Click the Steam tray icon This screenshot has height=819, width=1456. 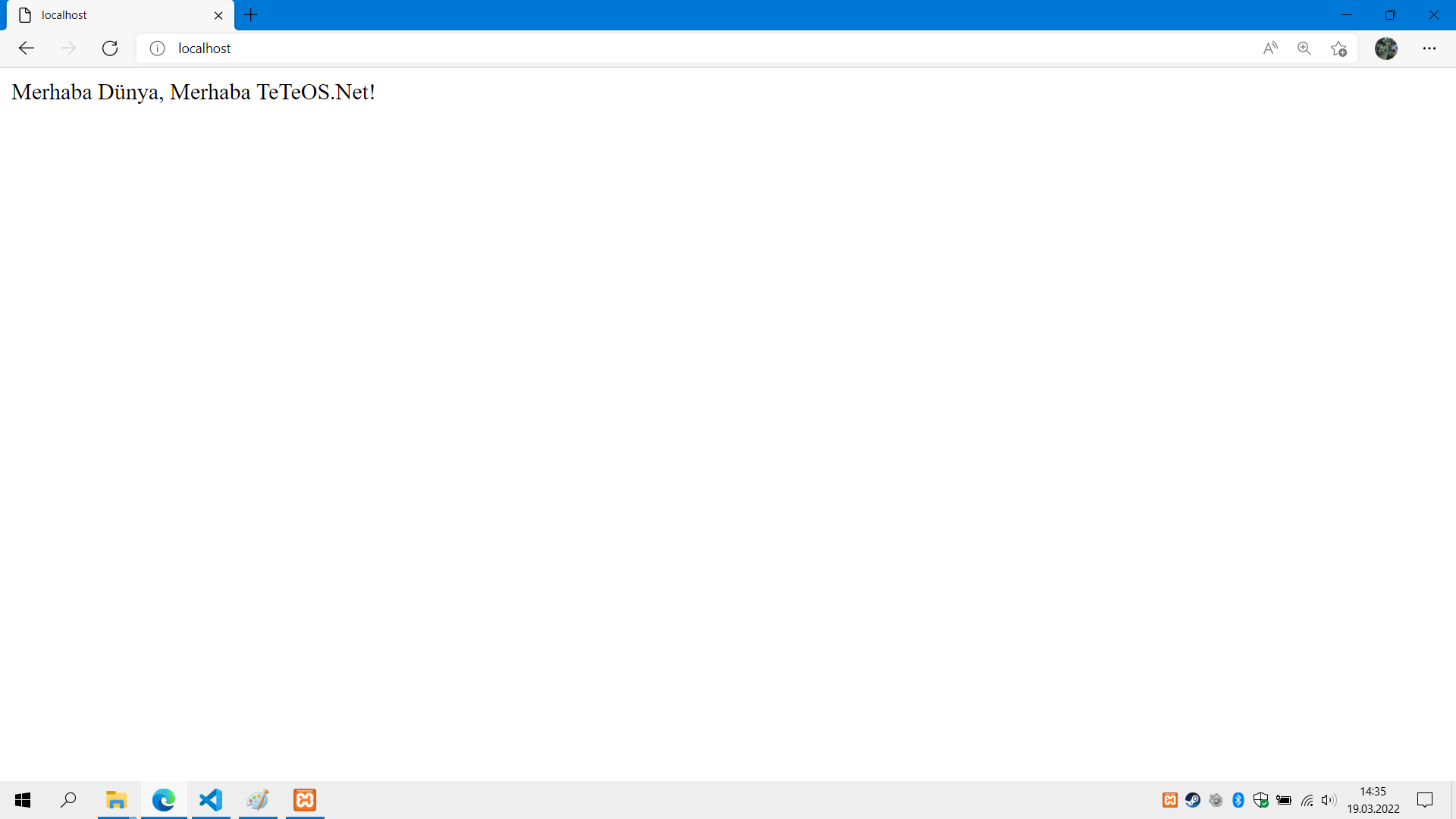[1193, 800]
